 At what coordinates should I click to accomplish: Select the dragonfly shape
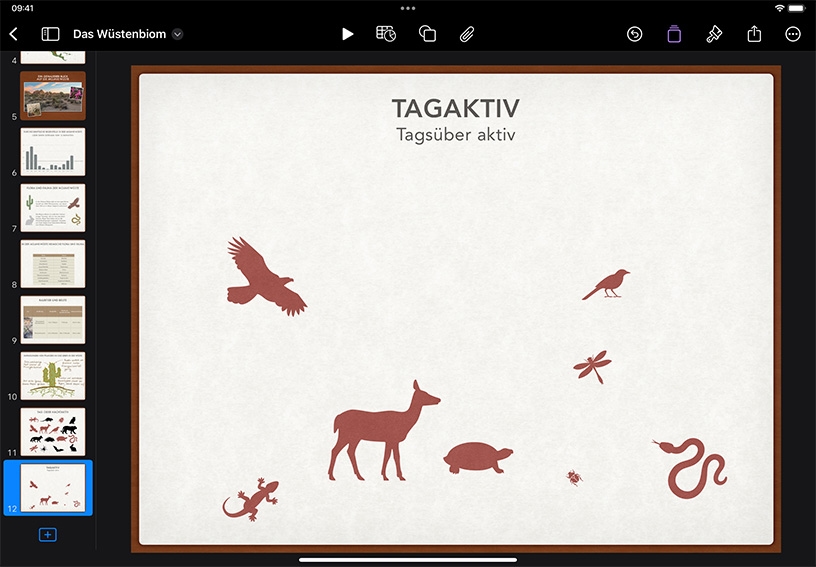coord(593,366)
